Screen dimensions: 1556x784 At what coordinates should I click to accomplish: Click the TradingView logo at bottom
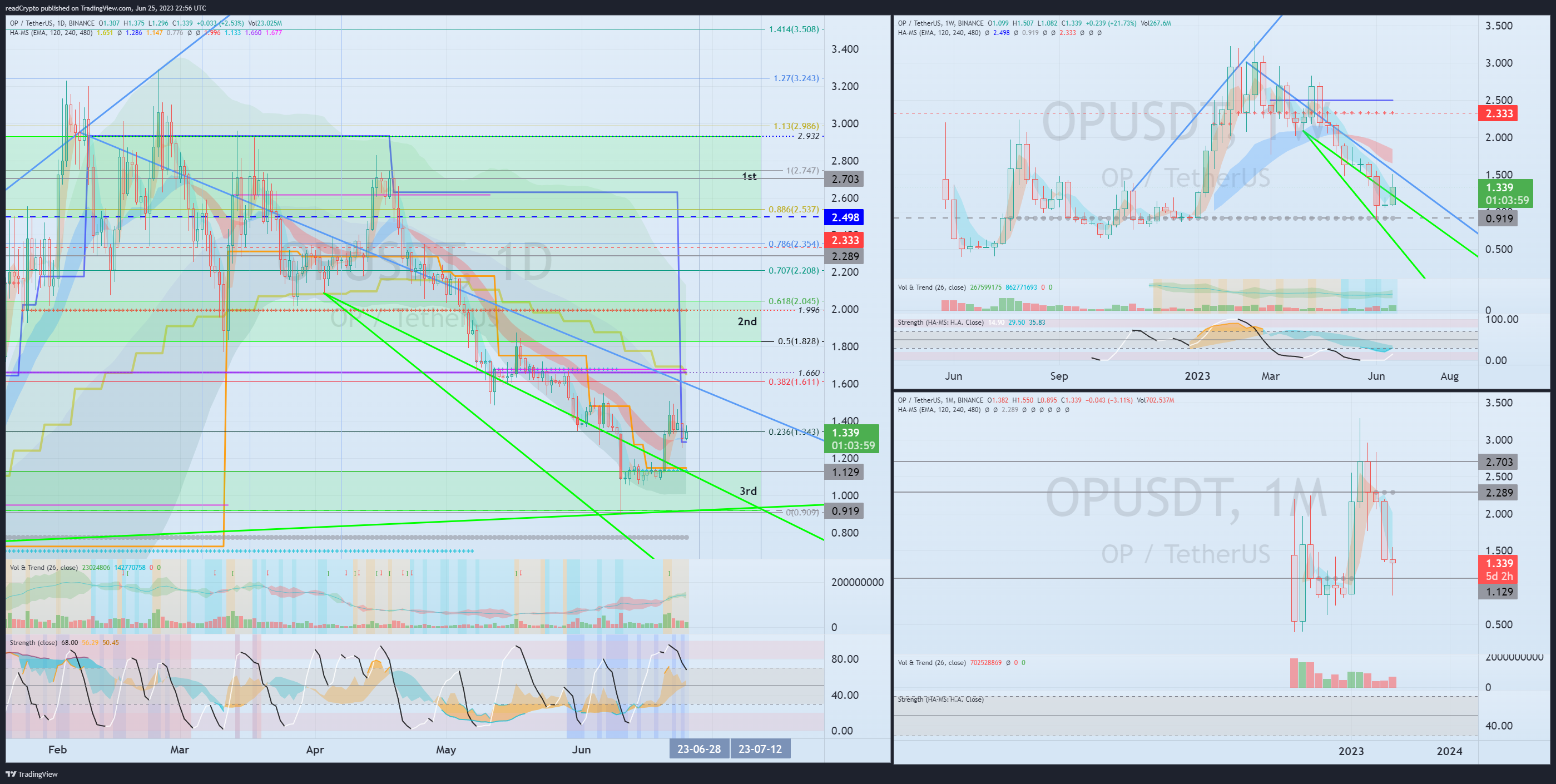pyautogui.click(x=31, y=774)
